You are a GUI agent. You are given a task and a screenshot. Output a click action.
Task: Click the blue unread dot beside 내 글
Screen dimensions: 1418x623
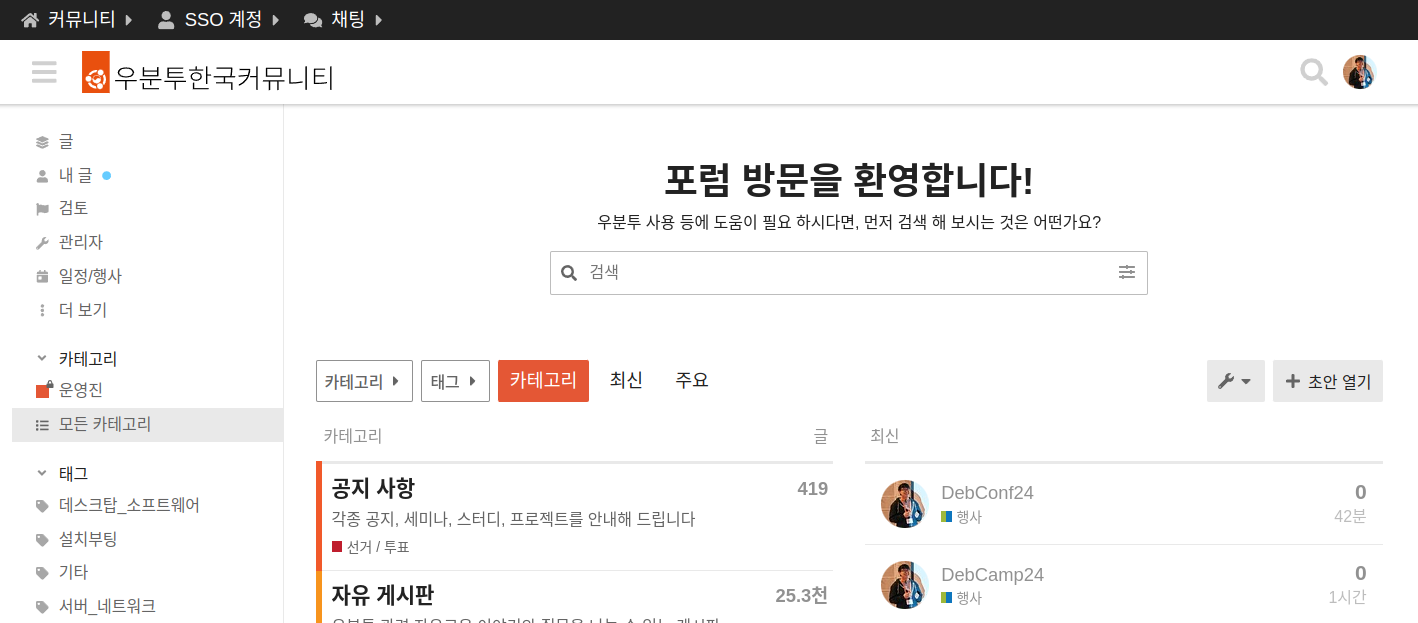[x=107, y=175]
